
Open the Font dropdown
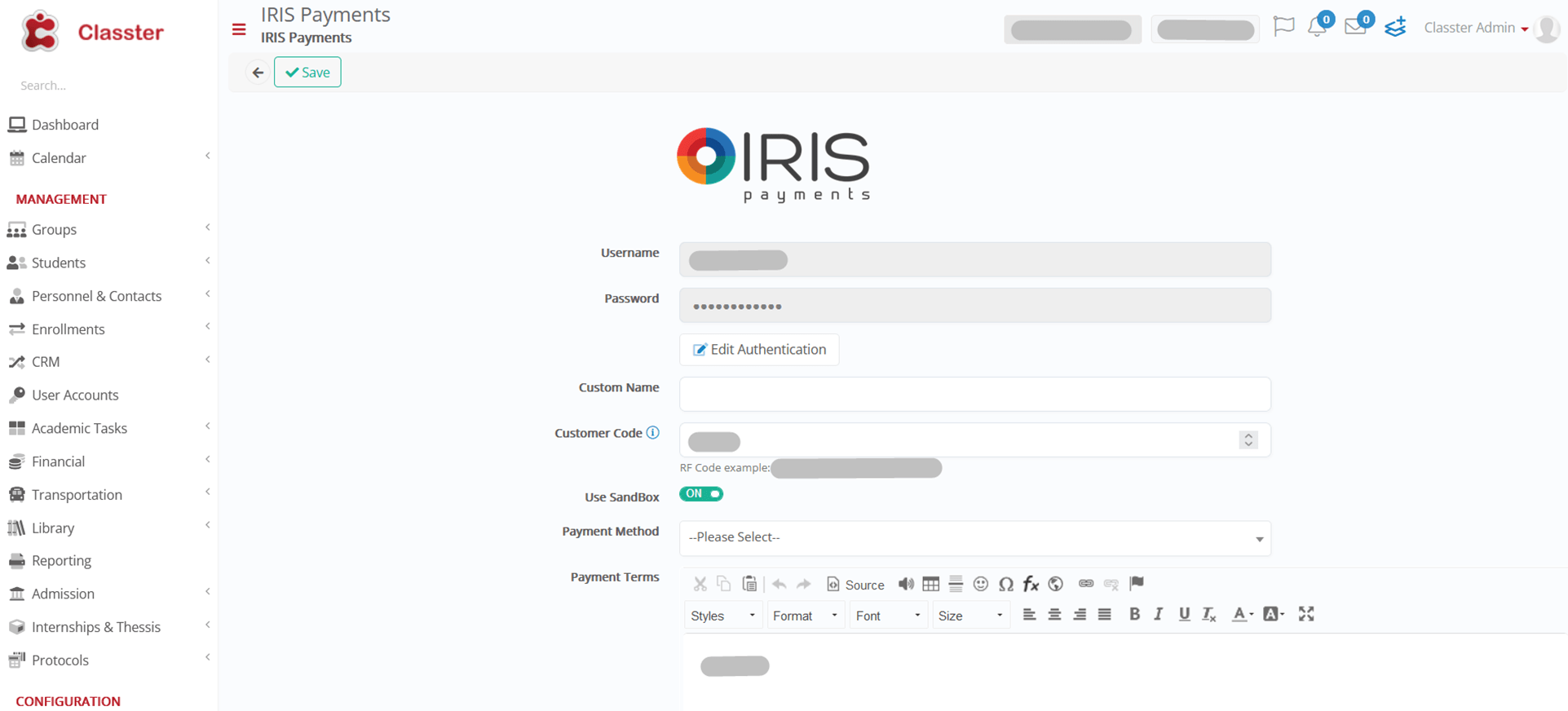click(888, 616)
